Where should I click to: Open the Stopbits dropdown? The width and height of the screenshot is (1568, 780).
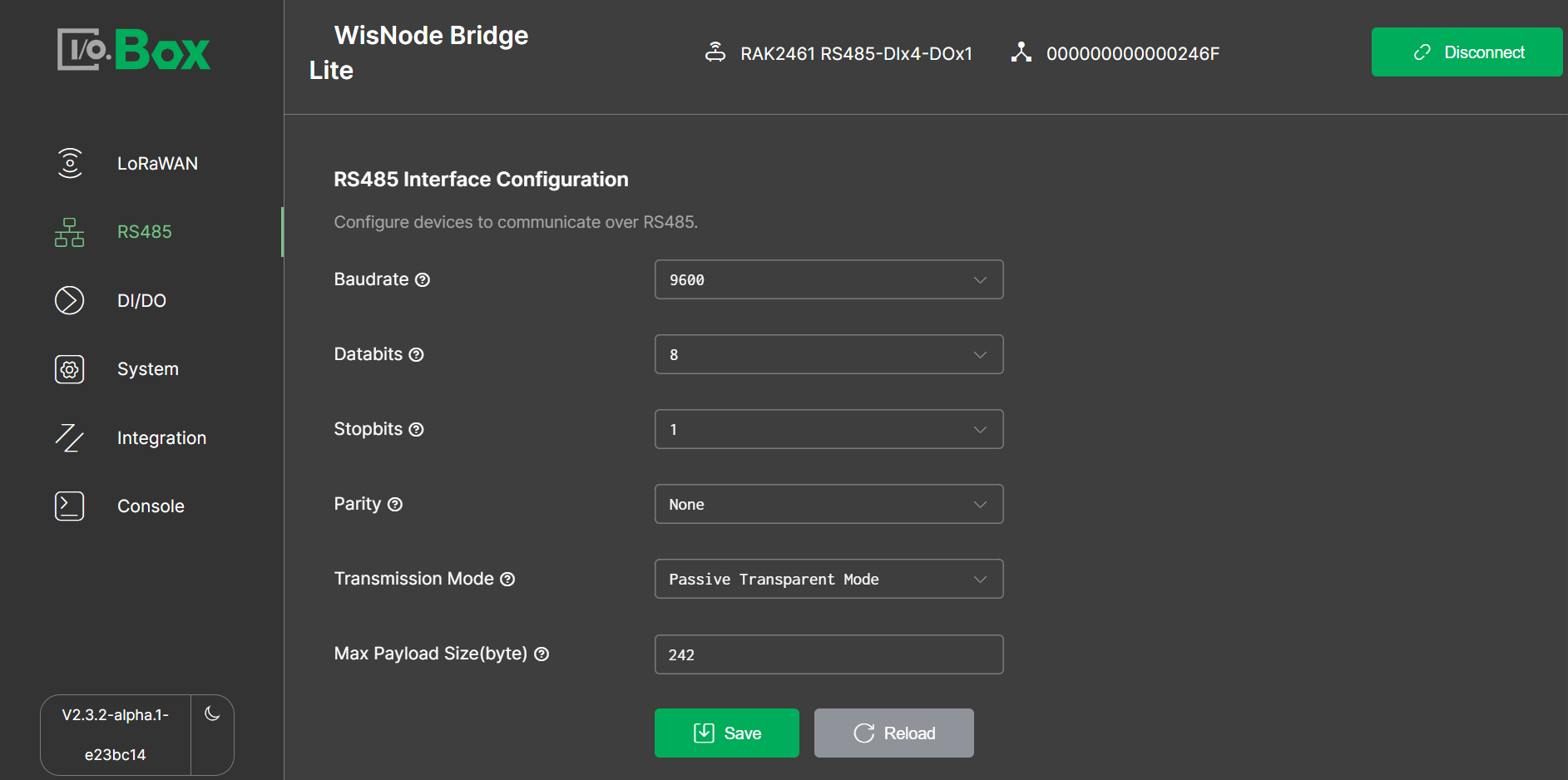pyautogui.click(x=829, y=430)
